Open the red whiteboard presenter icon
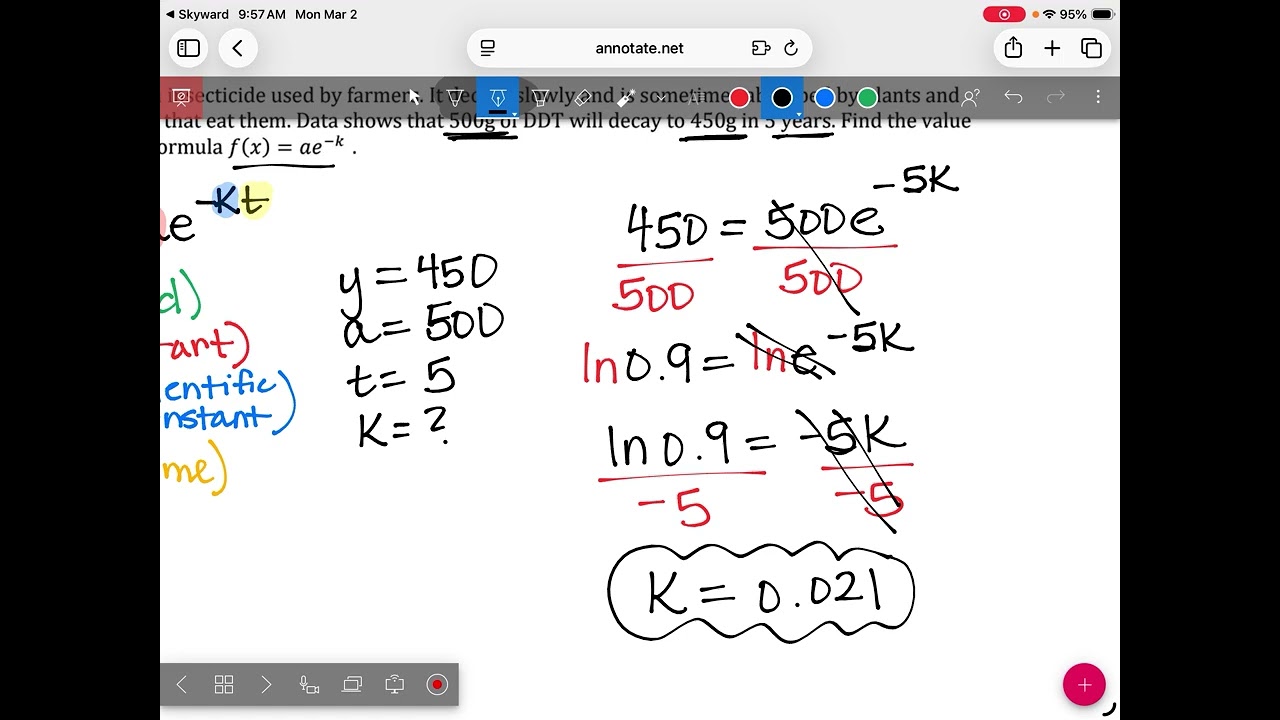Viewport: 1280px width, 720px height. point(181,97)
